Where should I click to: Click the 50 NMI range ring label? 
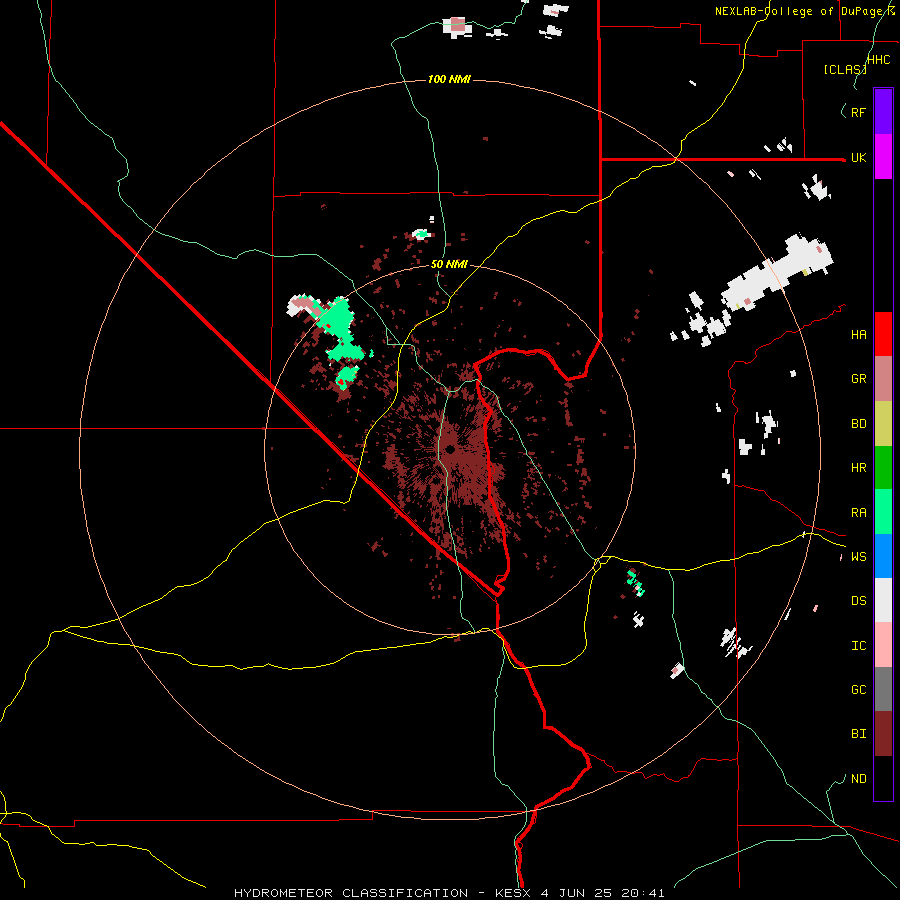pyautogui.click(x=449, y=264)
